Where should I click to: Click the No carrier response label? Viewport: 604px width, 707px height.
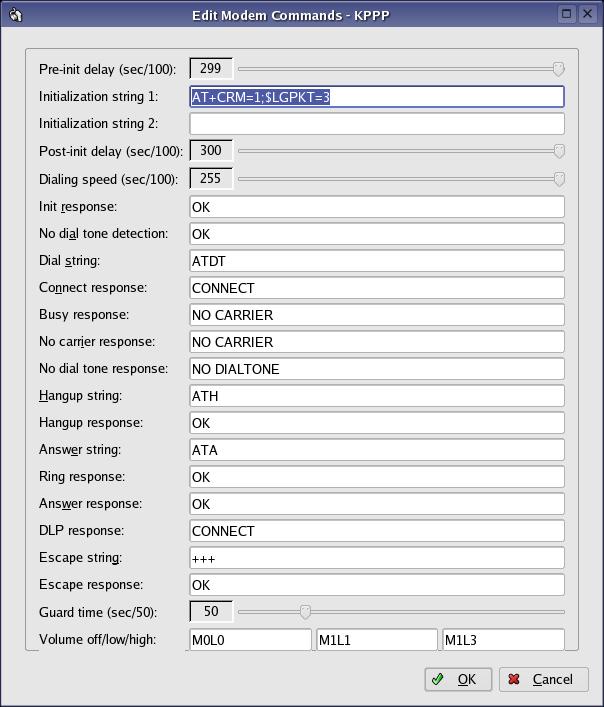coord(97,342)
